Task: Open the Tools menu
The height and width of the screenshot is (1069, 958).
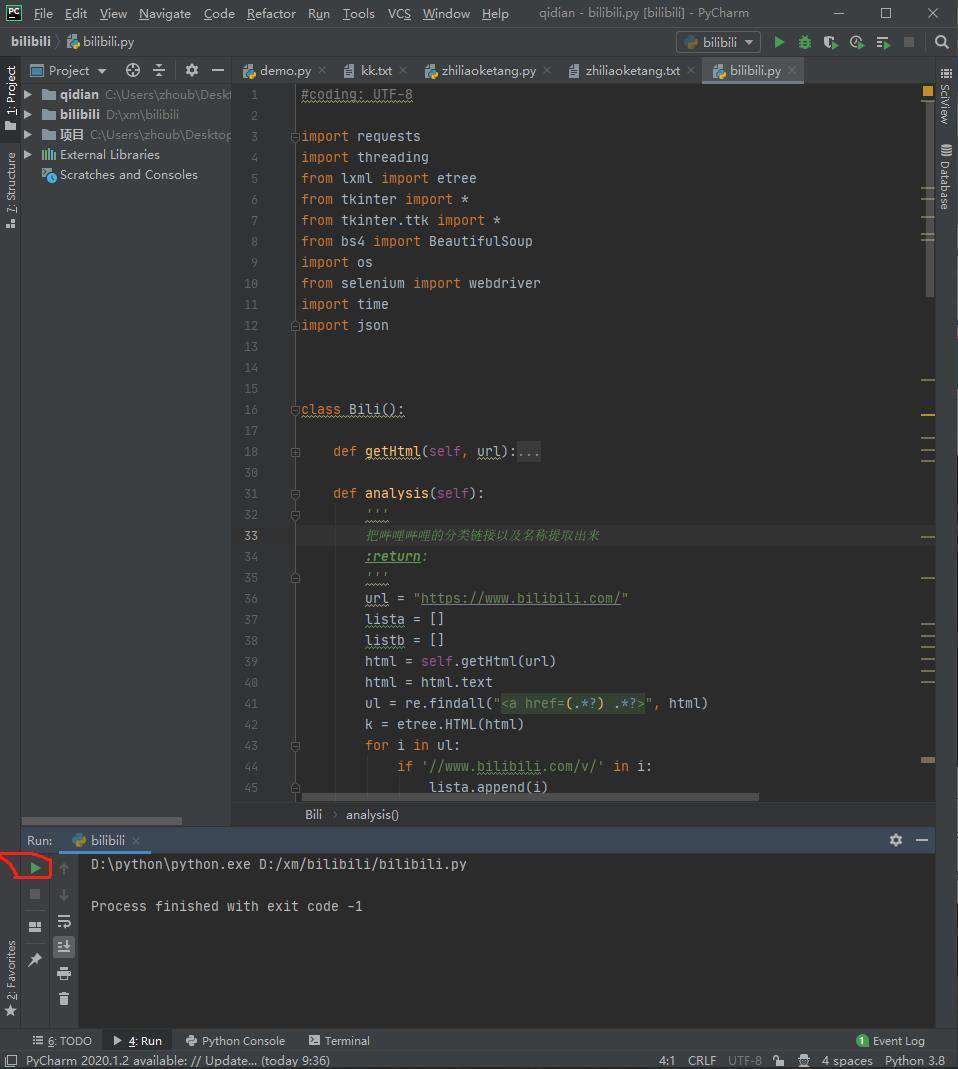Action: pyautogui.click(x=358, y=14)
